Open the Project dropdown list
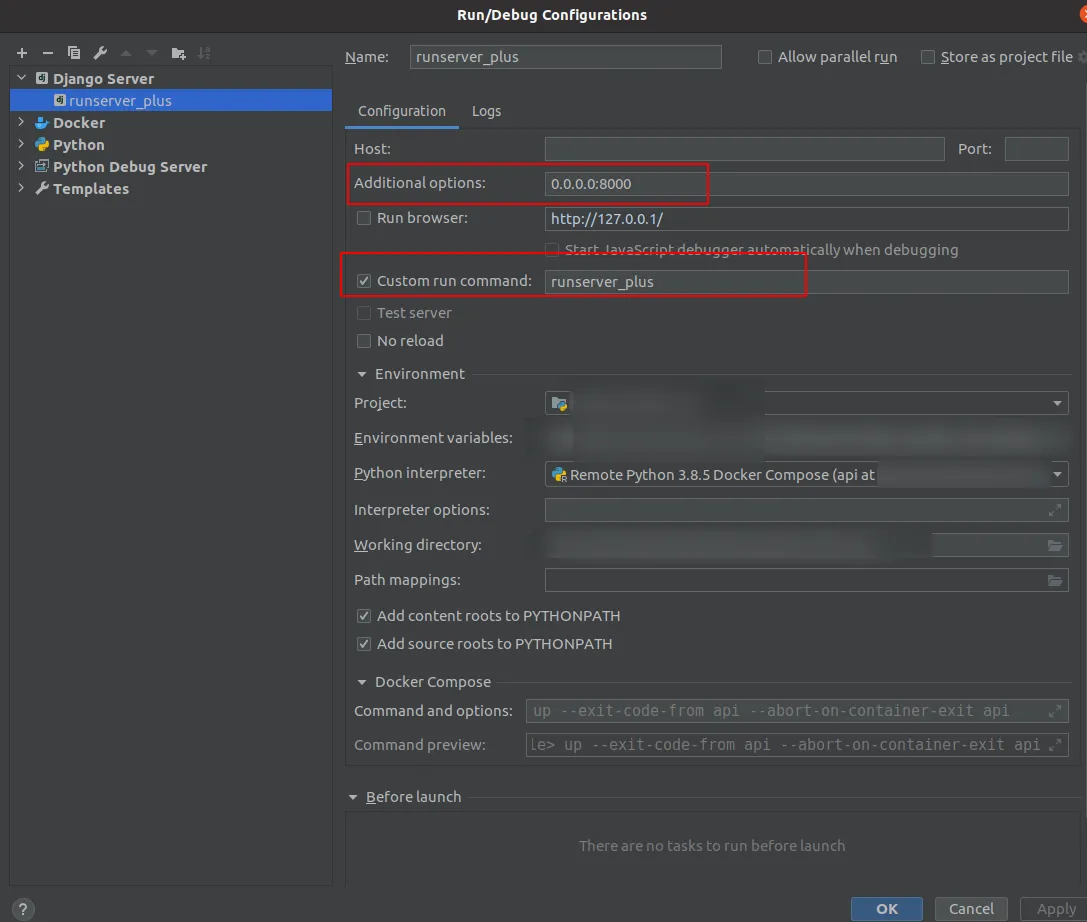Viewport: 1087px width, 922px height. (1057, 403)
